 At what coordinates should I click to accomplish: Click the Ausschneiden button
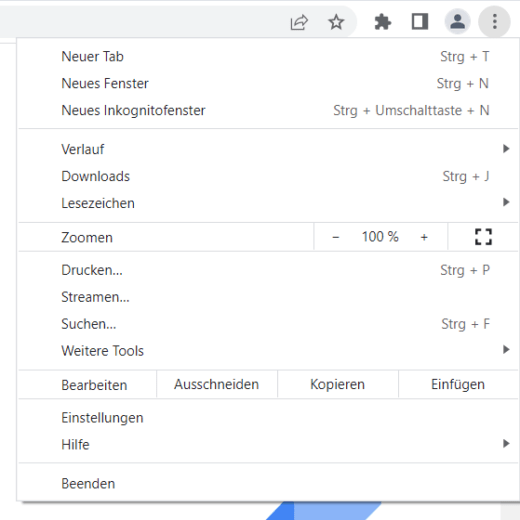pos(217,384)
